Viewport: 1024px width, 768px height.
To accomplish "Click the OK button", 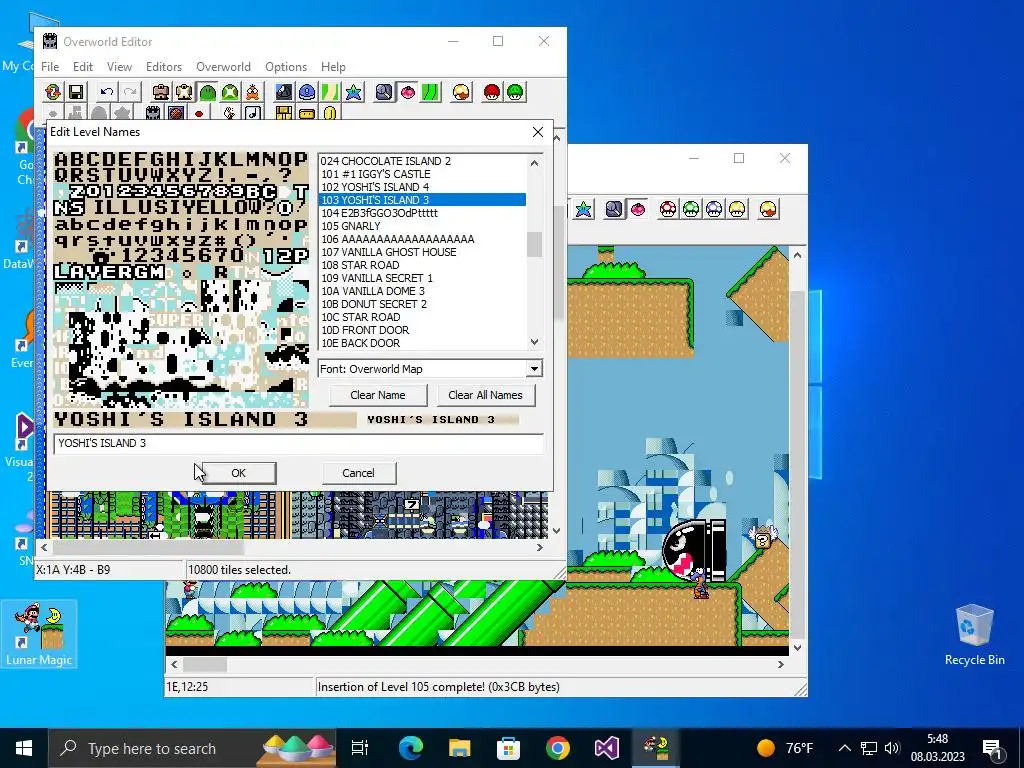I will (238, 473).
